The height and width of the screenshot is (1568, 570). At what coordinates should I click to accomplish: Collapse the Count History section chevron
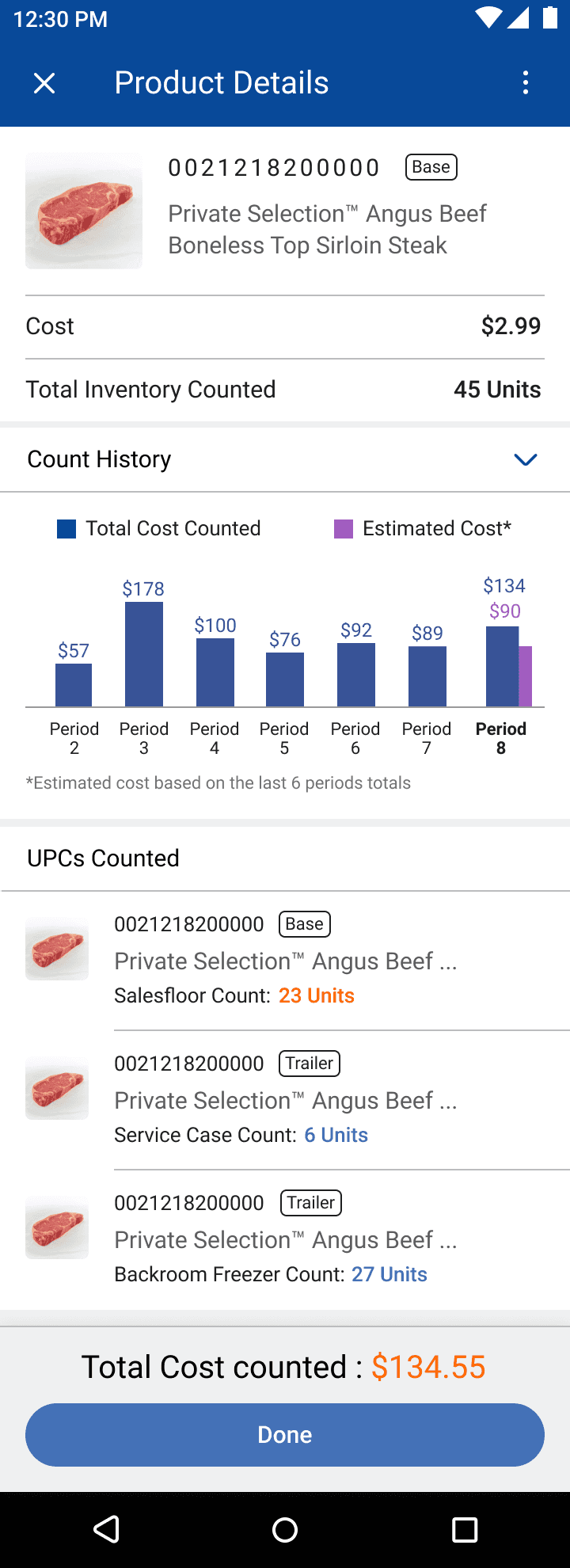(x=526, y=459)
